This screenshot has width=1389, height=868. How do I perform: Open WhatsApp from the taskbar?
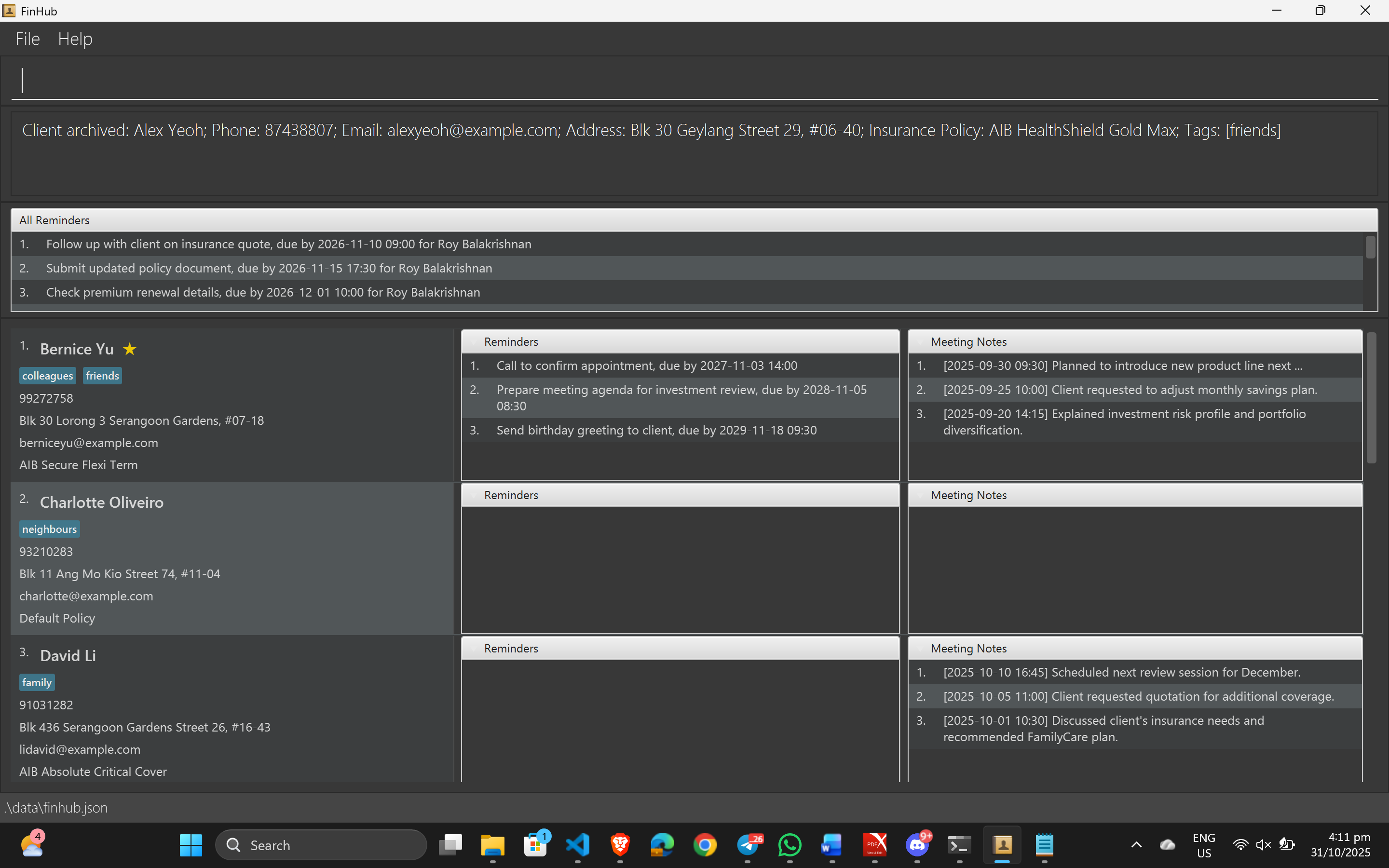coord(790,845)
